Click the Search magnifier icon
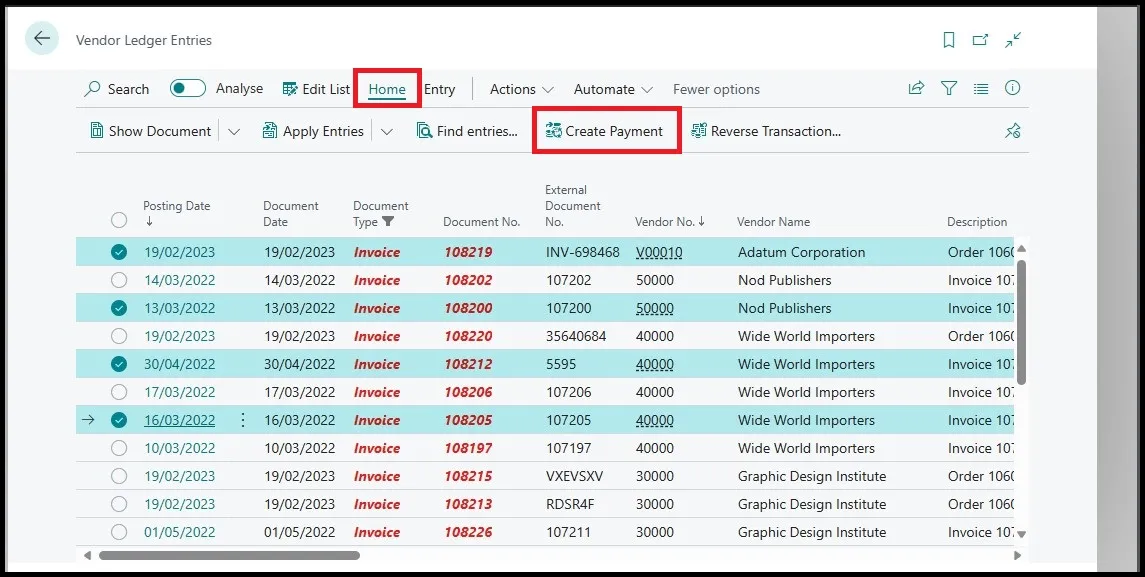This screenshot has height=577, width=1145. pos(93,89)
